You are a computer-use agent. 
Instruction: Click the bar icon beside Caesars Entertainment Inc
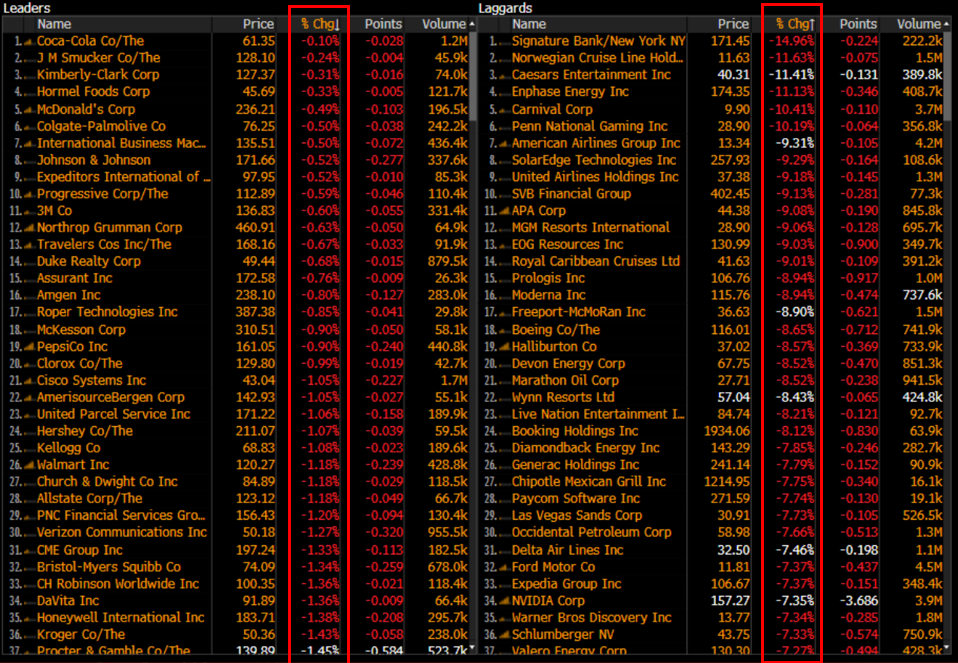tap(505, 75)
